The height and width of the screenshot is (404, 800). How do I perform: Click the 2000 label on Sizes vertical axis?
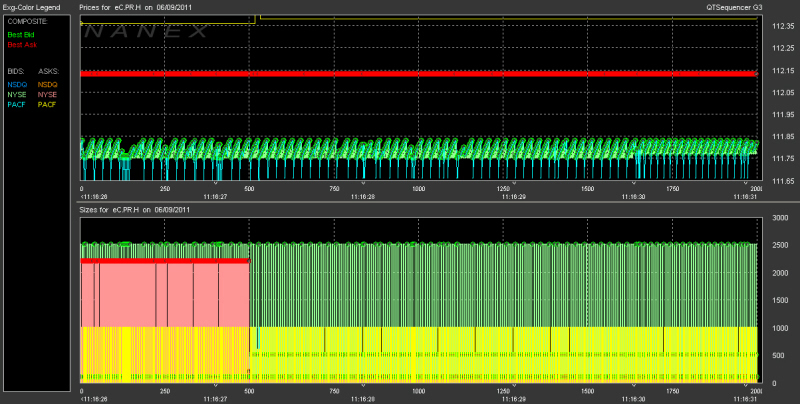(x=780, y=273)
